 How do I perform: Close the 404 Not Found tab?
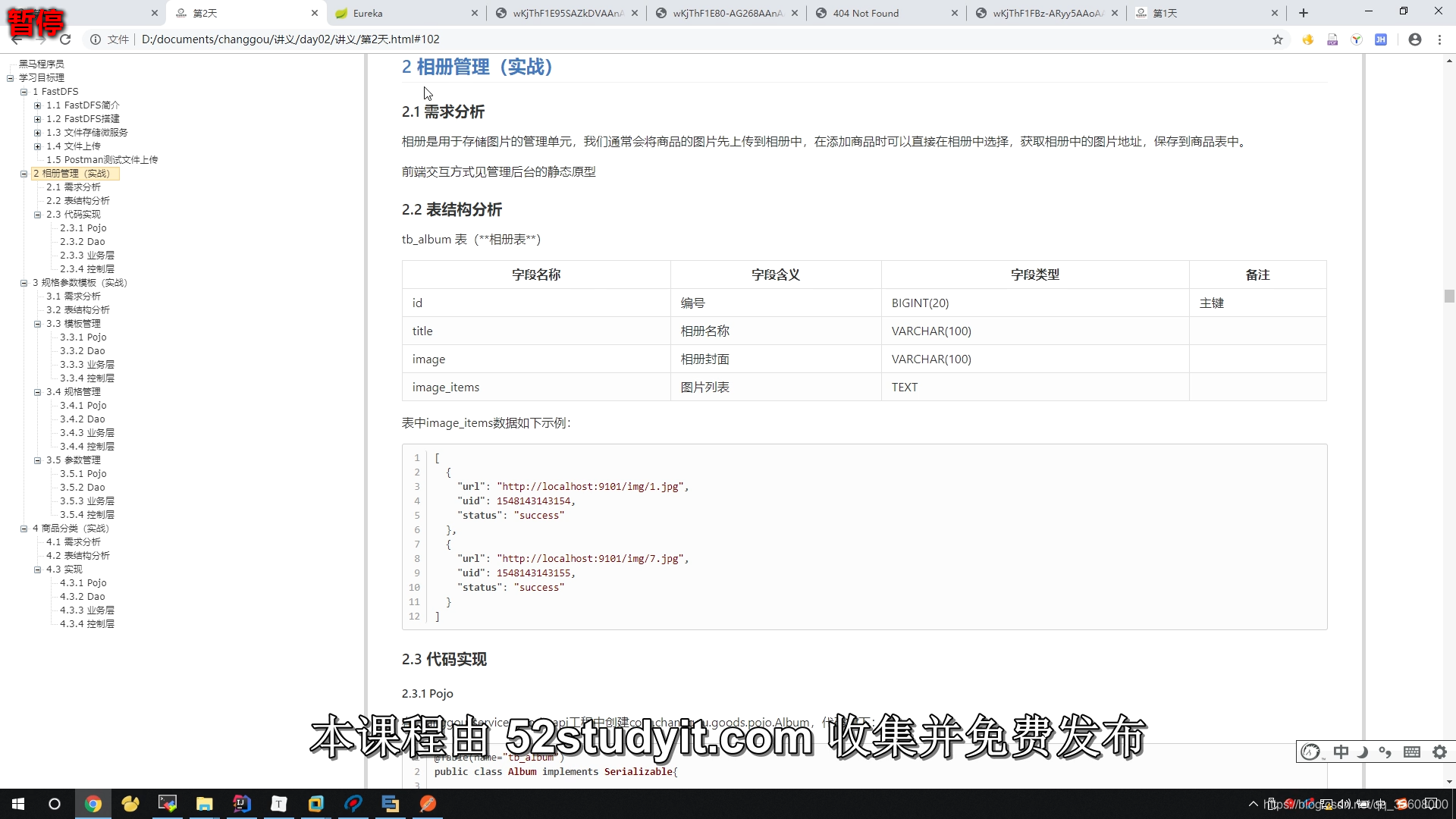tap(955, 13)
